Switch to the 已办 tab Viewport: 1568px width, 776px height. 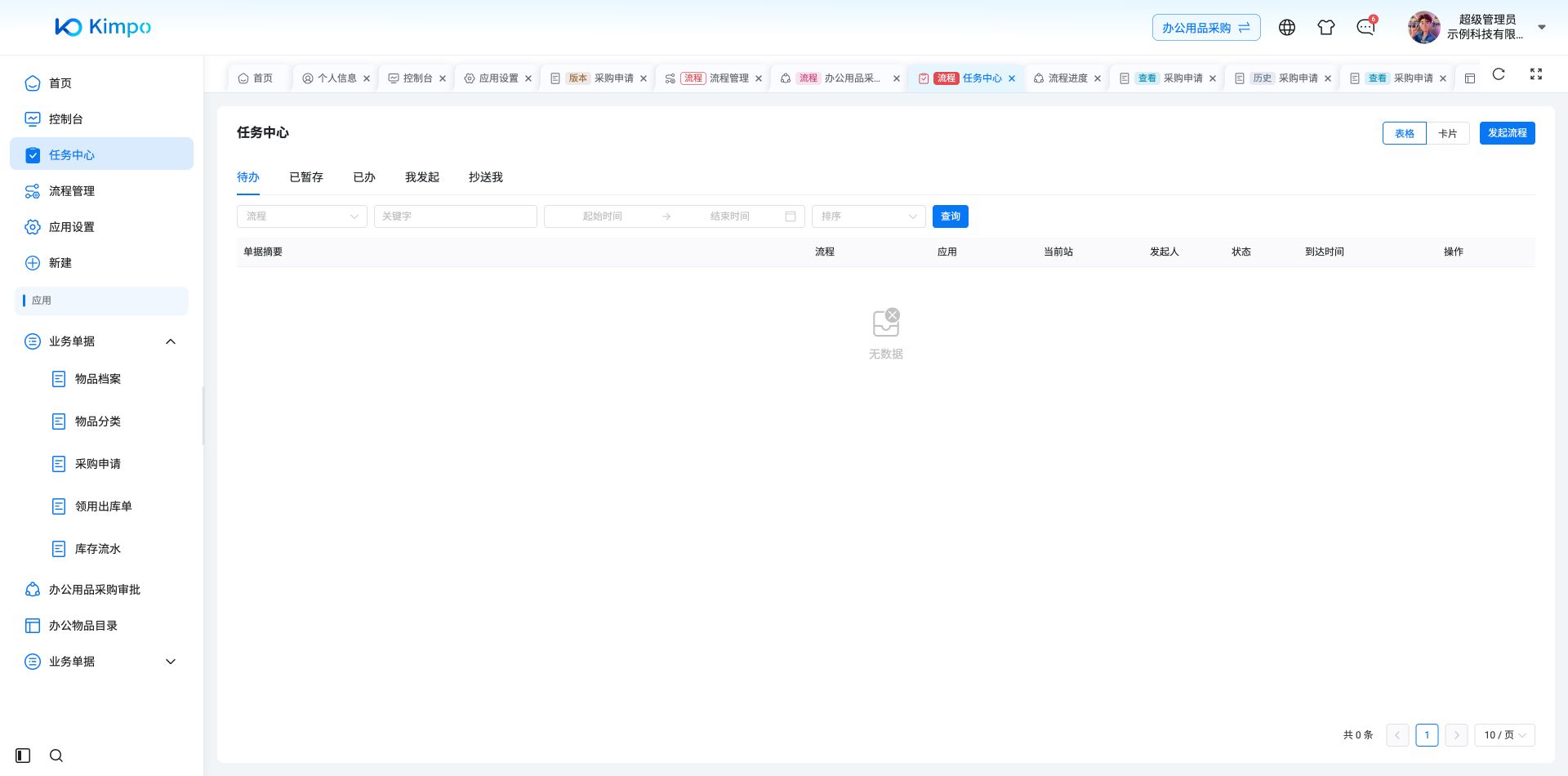pos(364,177)
